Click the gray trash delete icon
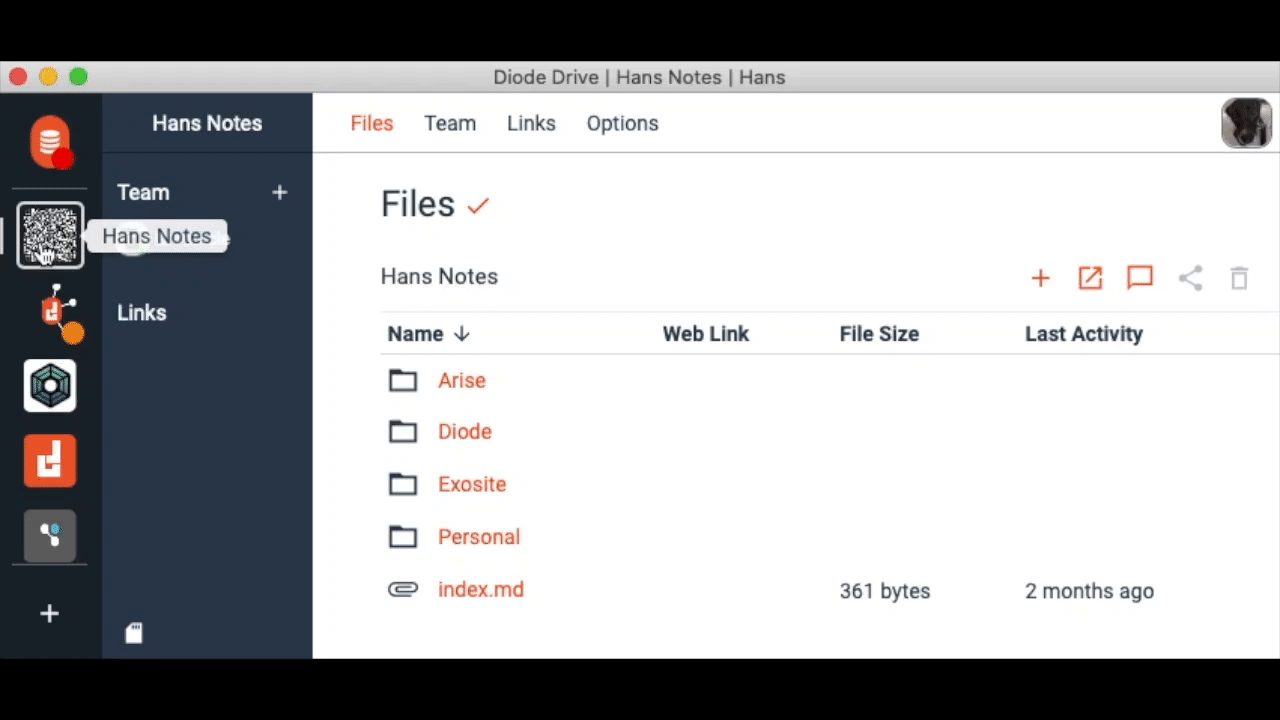Viewport: 1280px width, 720px height. tap(1239, 278)
